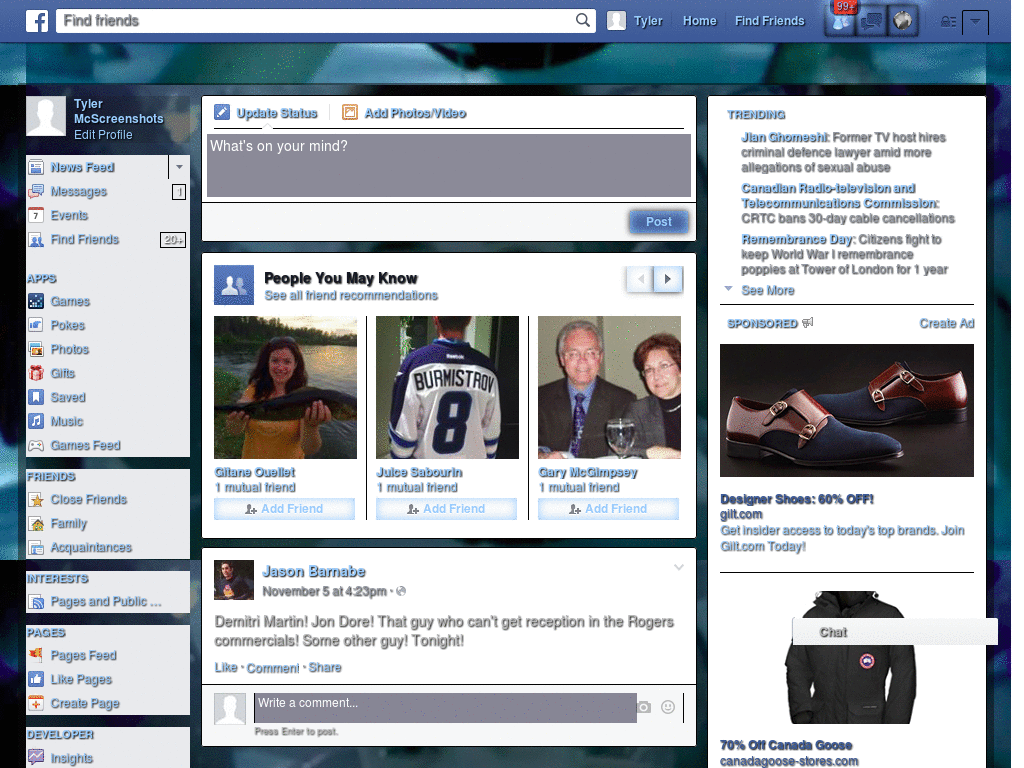Show previous friend suggestions arrow

[x=641, y=280]
